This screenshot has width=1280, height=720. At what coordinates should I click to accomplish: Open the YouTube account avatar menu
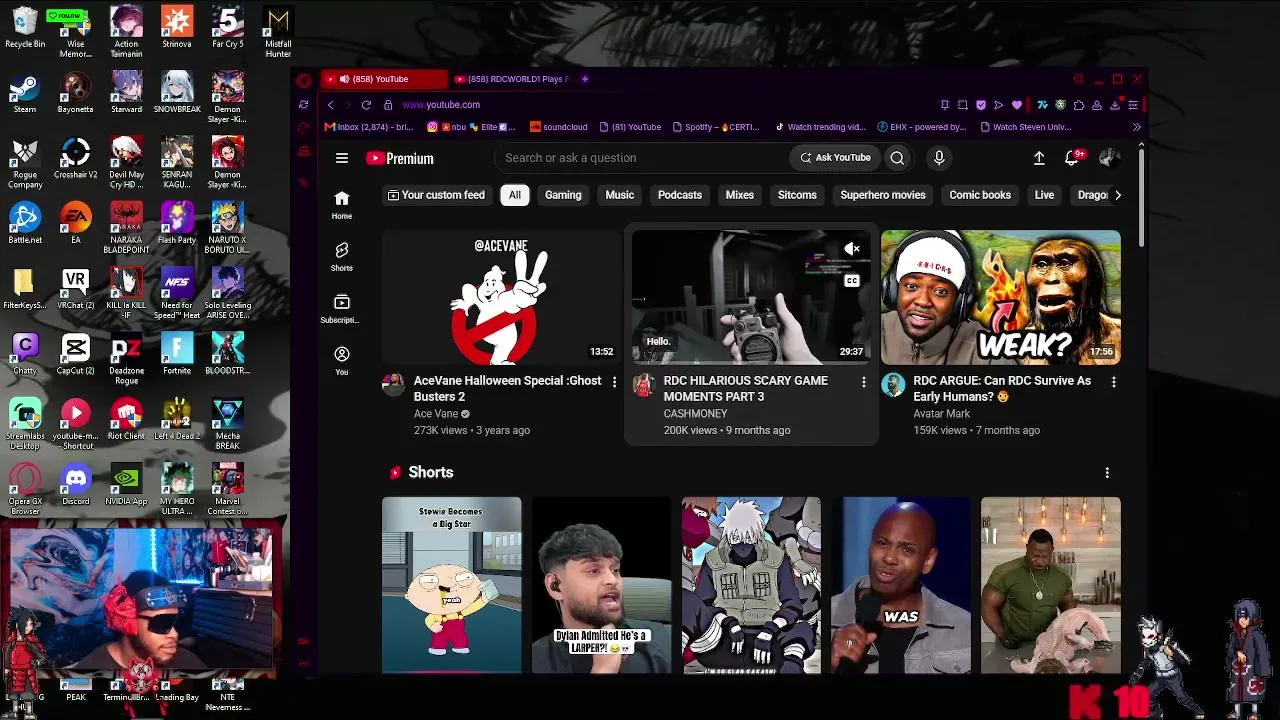[x=1108, y=158]
